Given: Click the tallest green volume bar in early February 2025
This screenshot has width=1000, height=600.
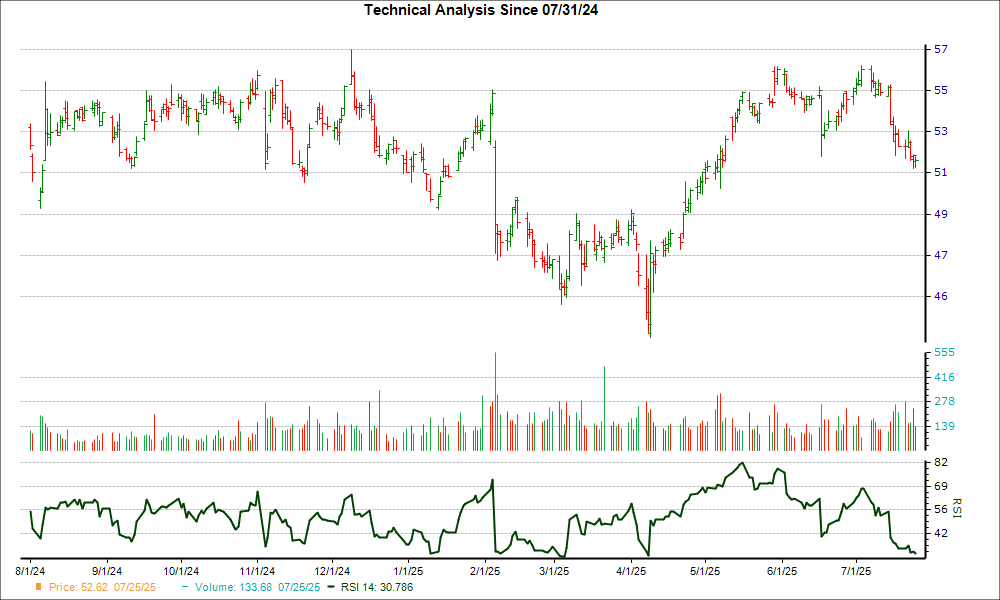Looking at the screenshot, I should (496, 402).
